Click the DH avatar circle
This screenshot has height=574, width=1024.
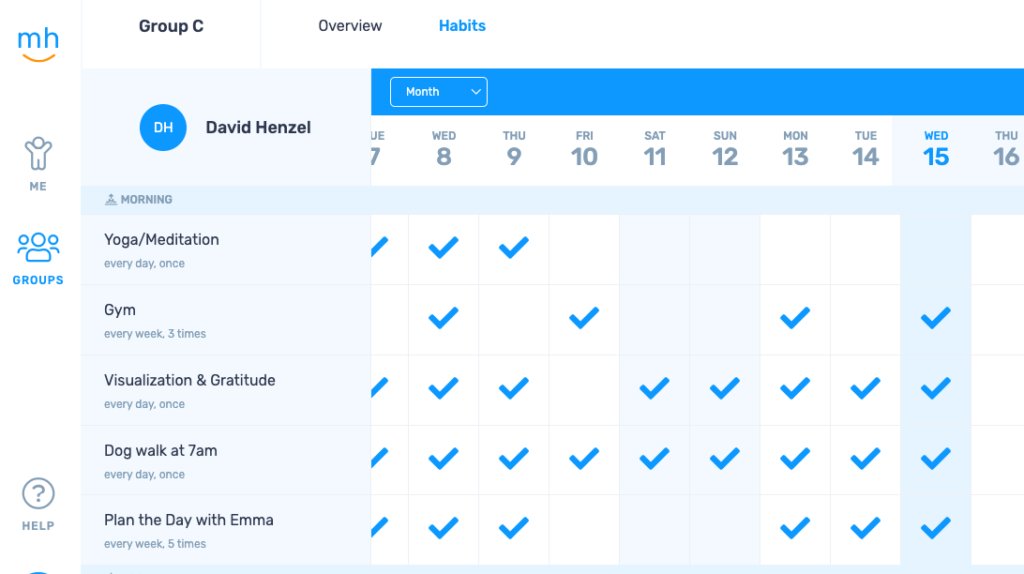pos(163,127)
